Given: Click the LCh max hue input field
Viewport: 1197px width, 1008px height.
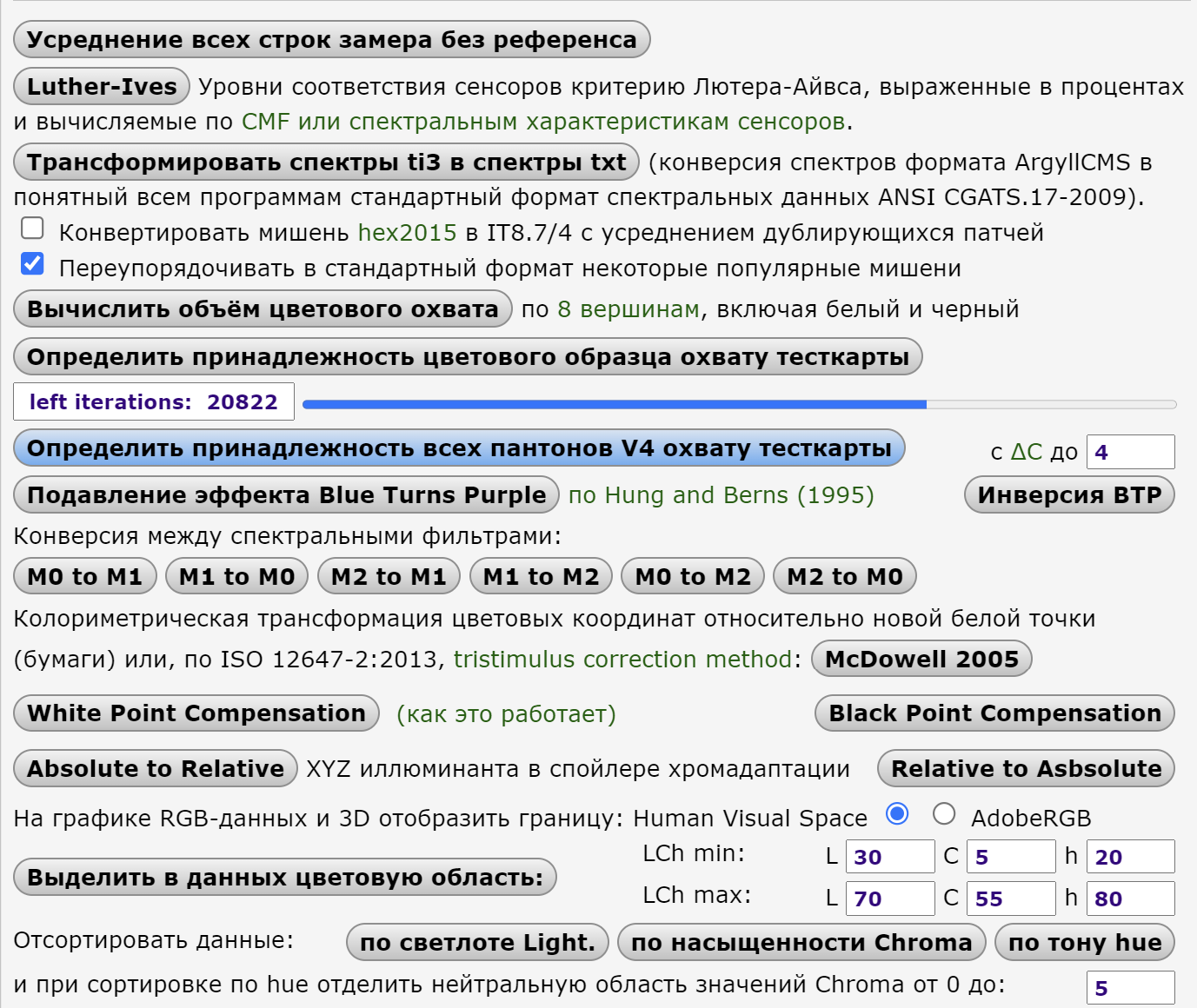Looking at the screenshot, I should click(1130, 899).
